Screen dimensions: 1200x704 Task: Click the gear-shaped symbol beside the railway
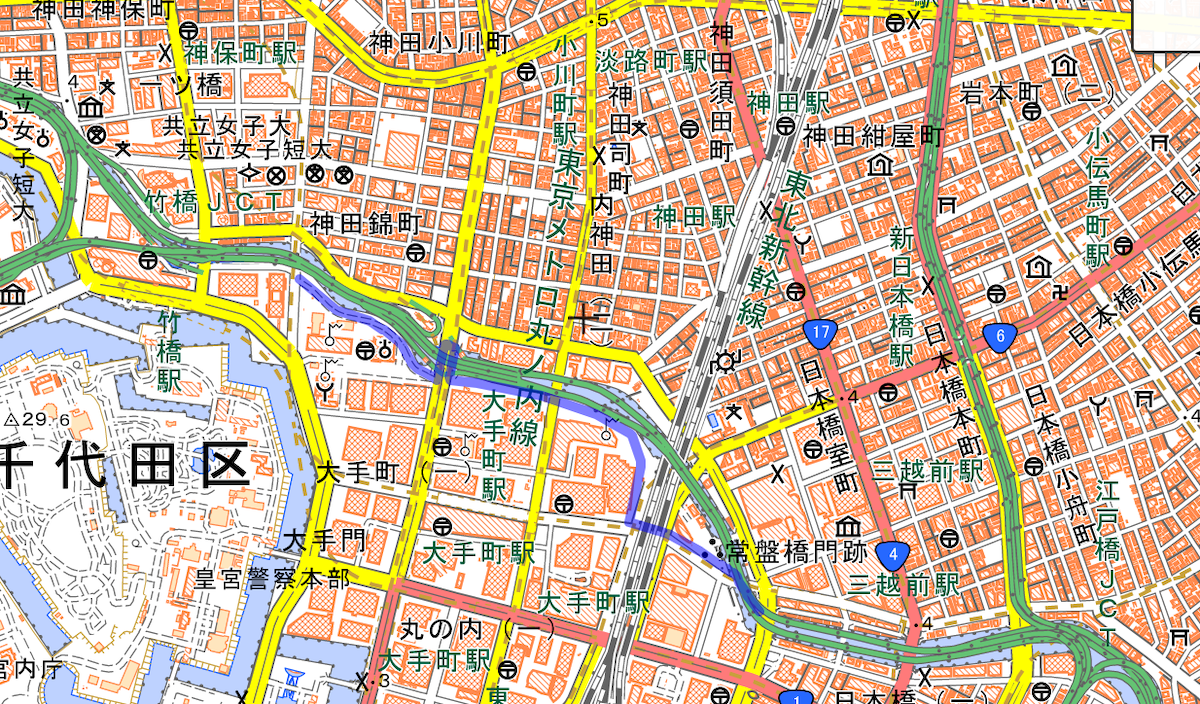click(725, 362)
